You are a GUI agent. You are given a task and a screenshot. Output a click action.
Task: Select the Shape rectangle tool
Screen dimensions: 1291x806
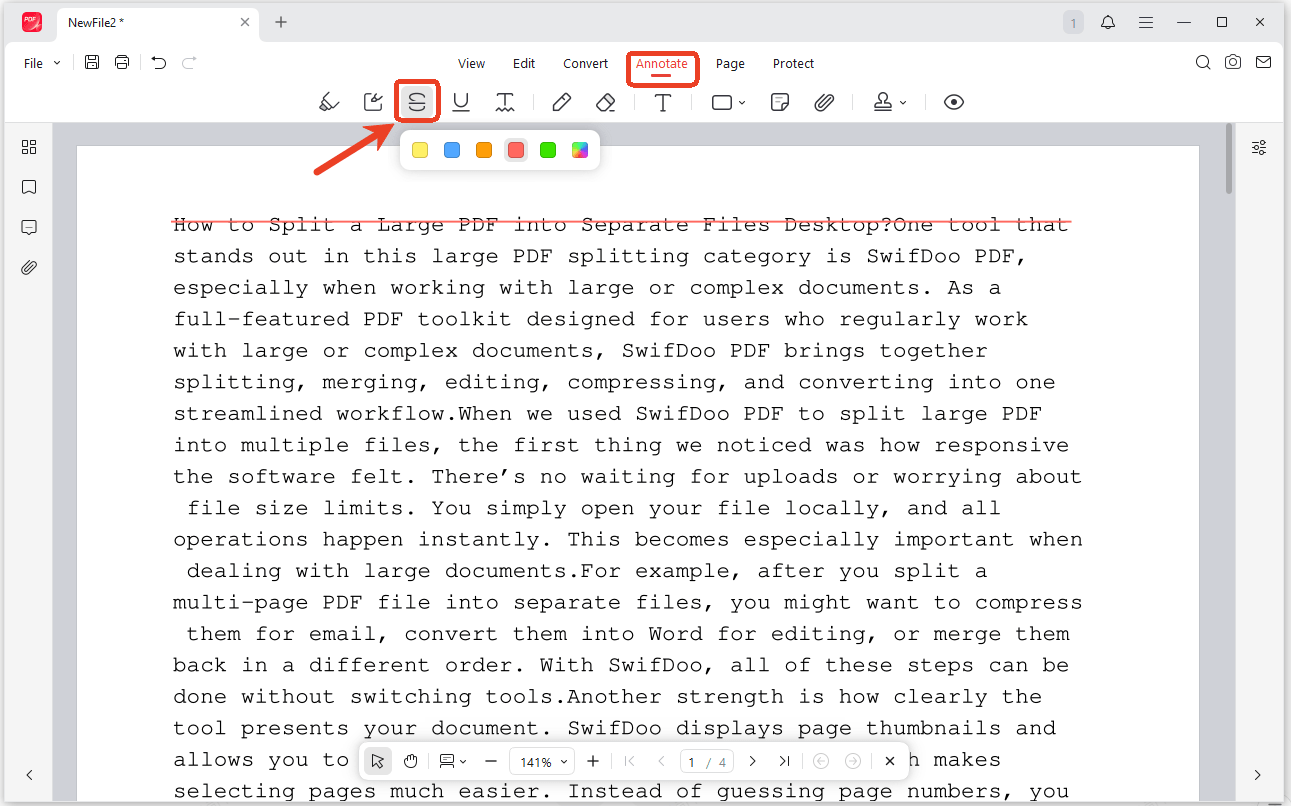point(722,102)
